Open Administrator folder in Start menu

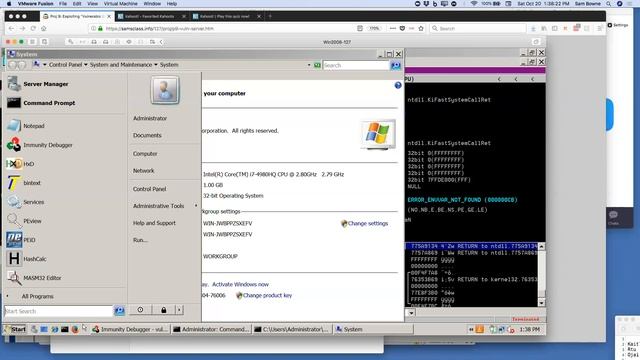coord(150,118)
